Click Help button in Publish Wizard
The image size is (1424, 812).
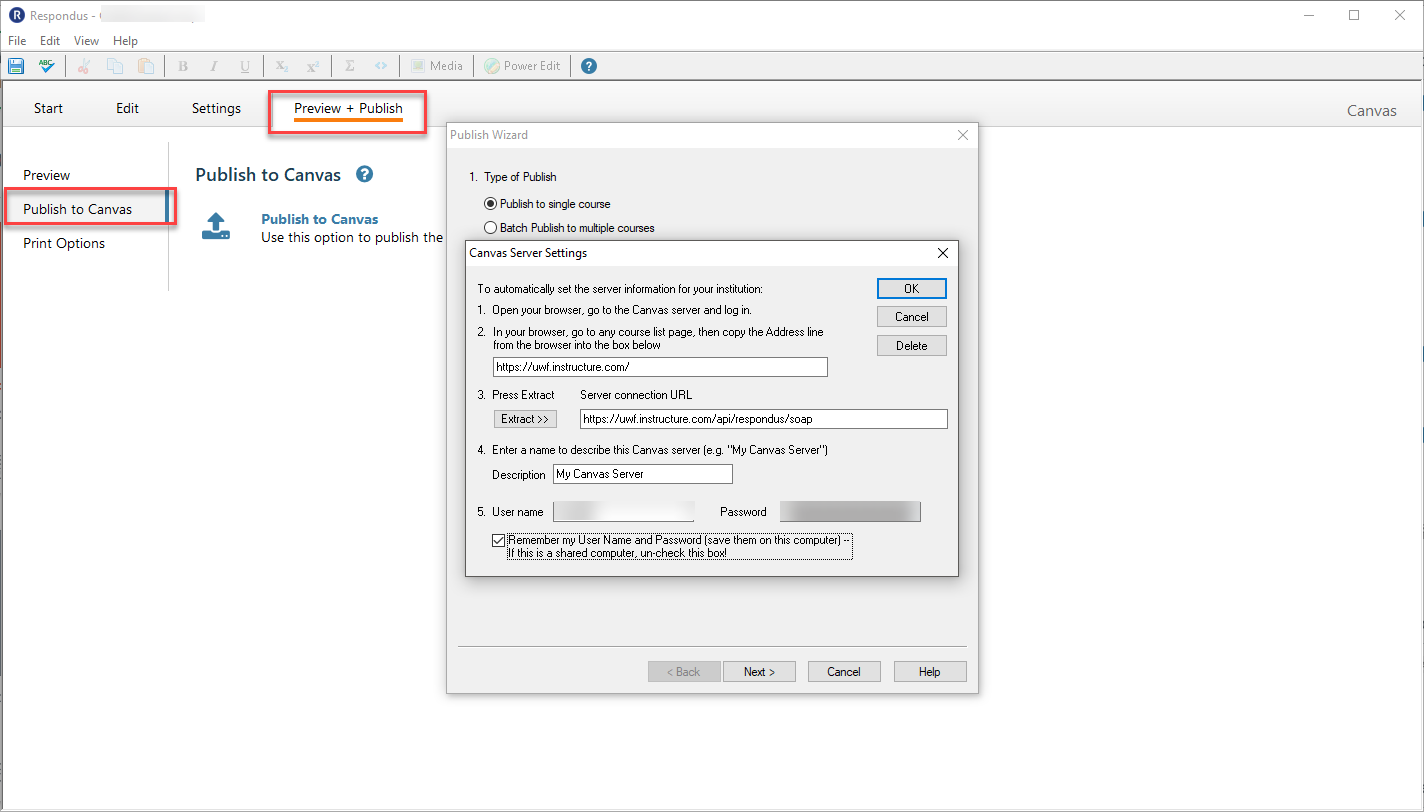click(930, 672)
